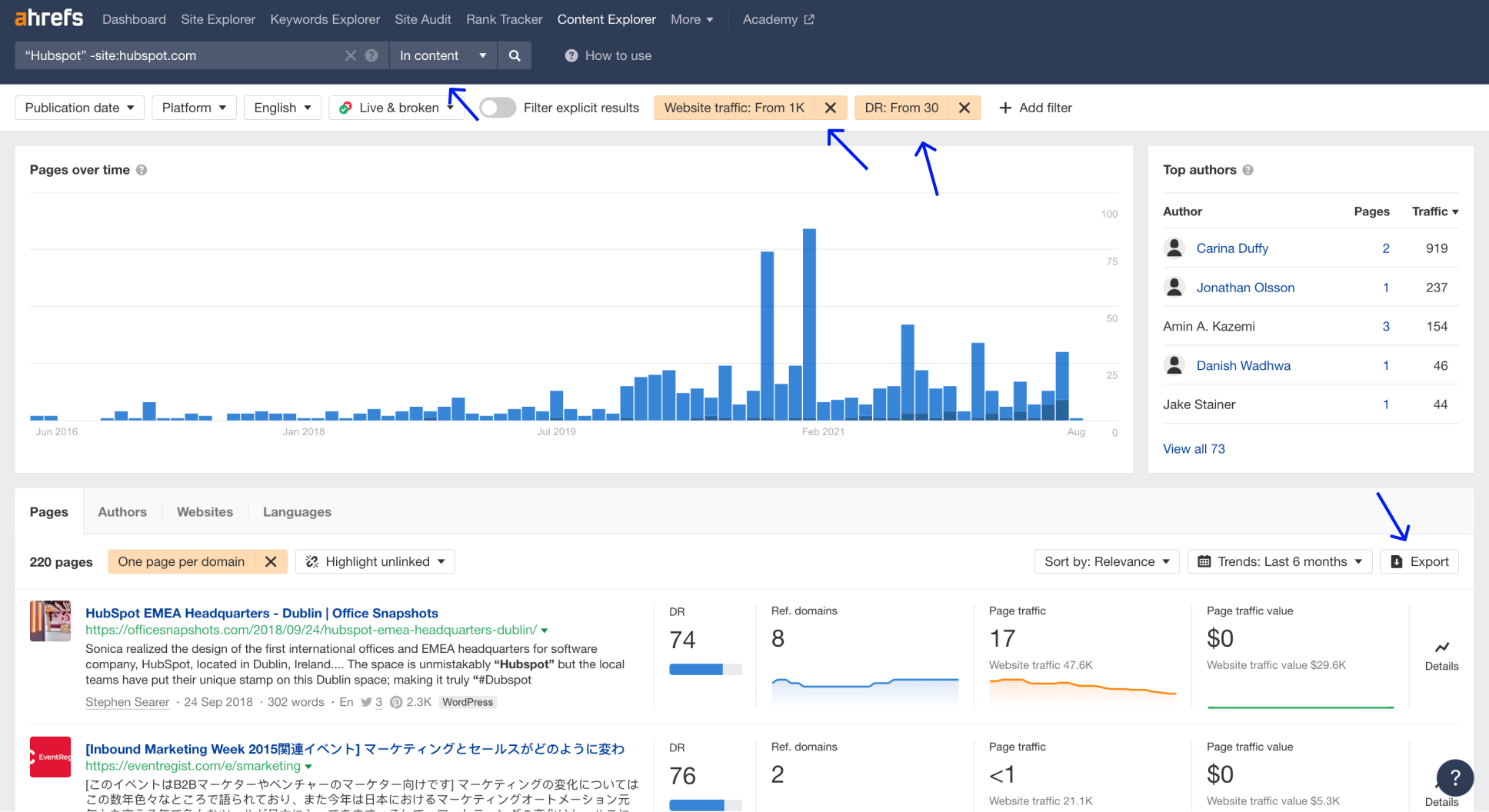
Task: Open Keywords Explorer
Action: (x=325, y=19)
